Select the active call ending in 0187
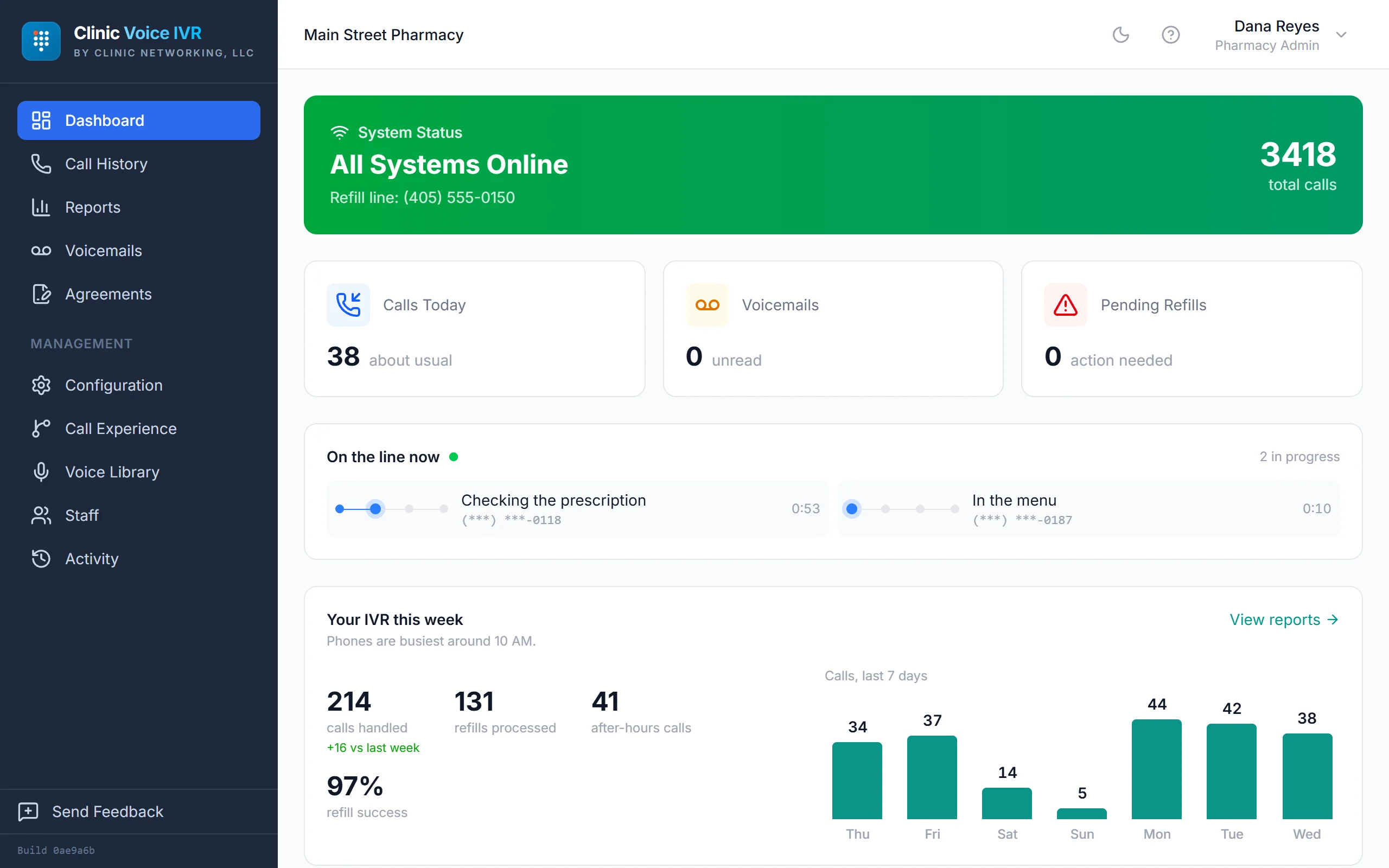The height and width of the screenshot is (868, 1389). click(1089, 509)
